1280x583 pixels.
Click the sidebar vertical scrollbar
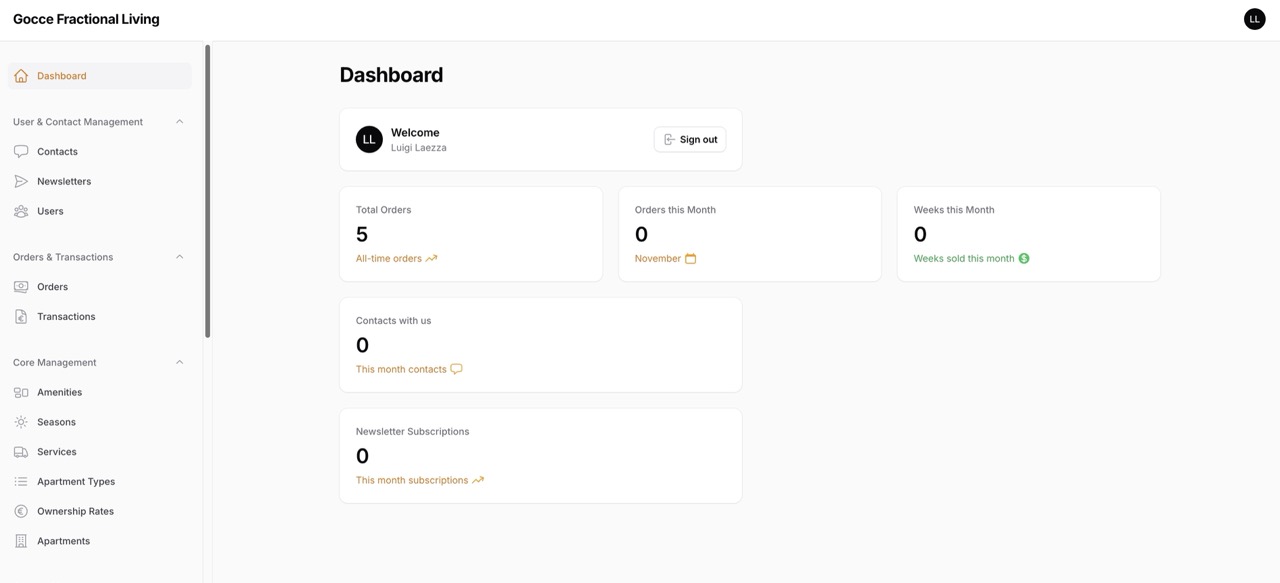click(207, 190)
